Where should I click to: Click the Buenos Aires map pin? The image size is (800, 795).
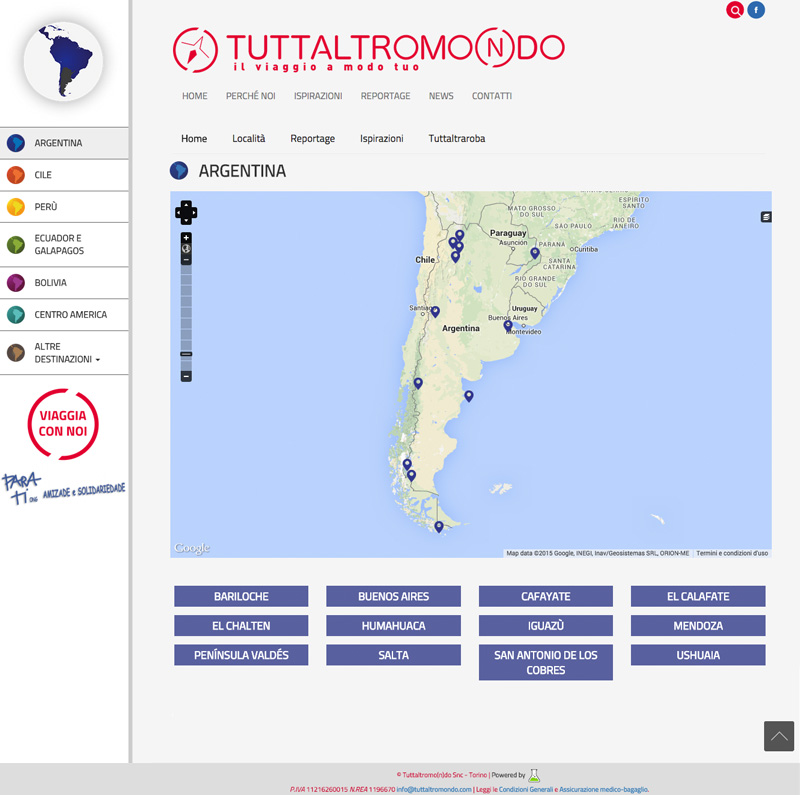(x=508, y=326)
